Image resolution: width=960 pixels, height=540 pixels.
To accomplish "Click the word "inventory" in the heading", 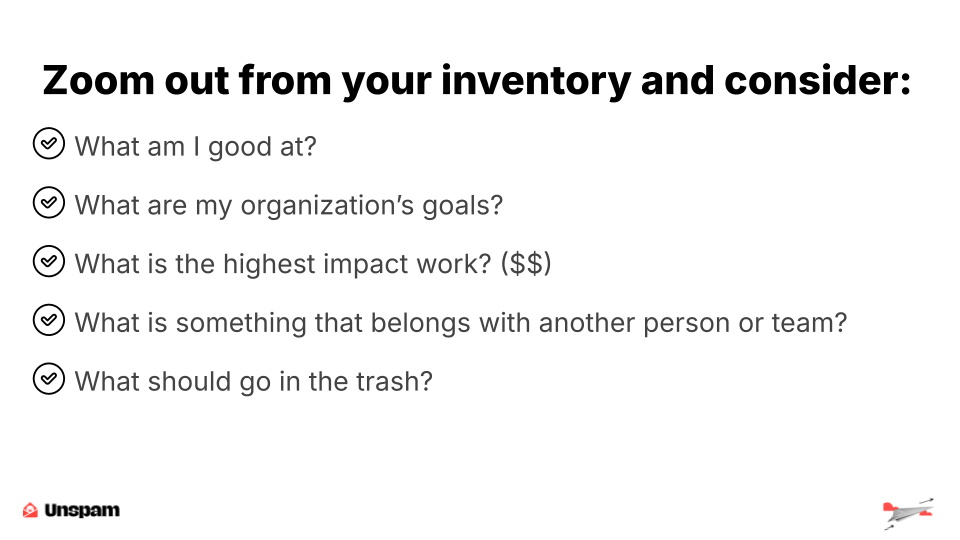I will click(x=536, y=82).
